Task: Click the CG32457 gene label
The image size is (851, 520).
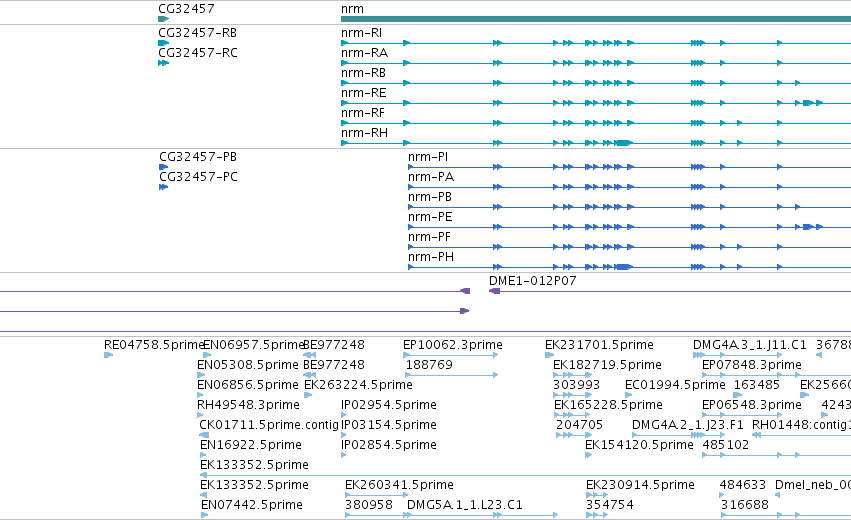Action: tap(186, 9)
